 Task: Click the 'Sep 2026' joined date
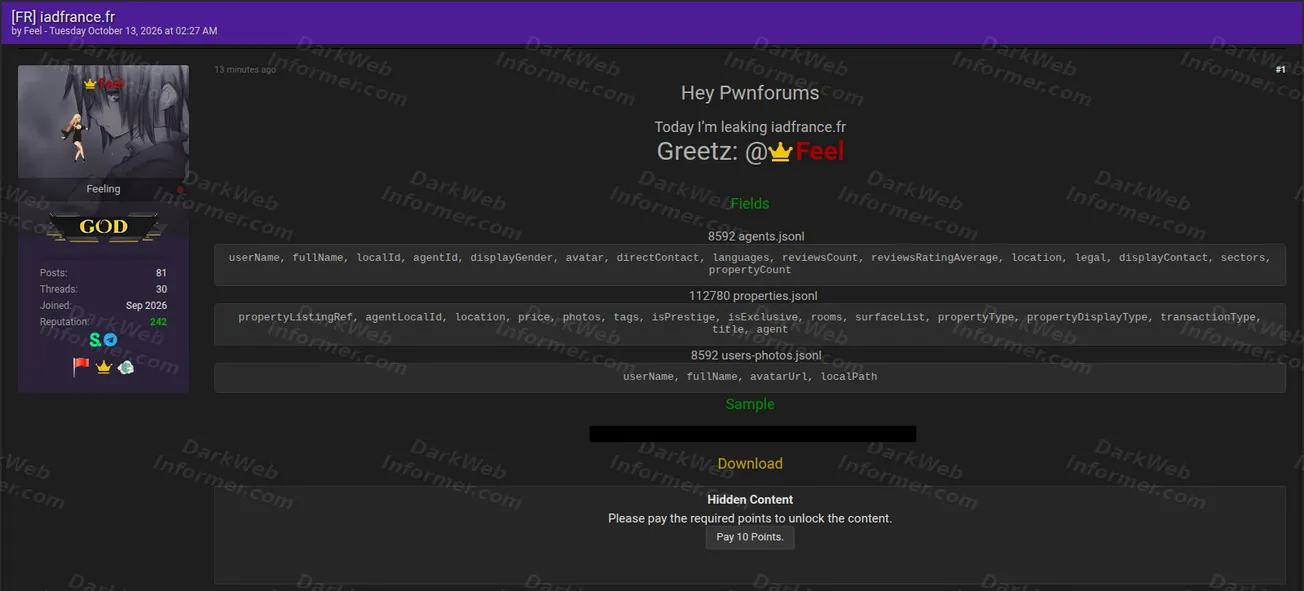point(147,306)
